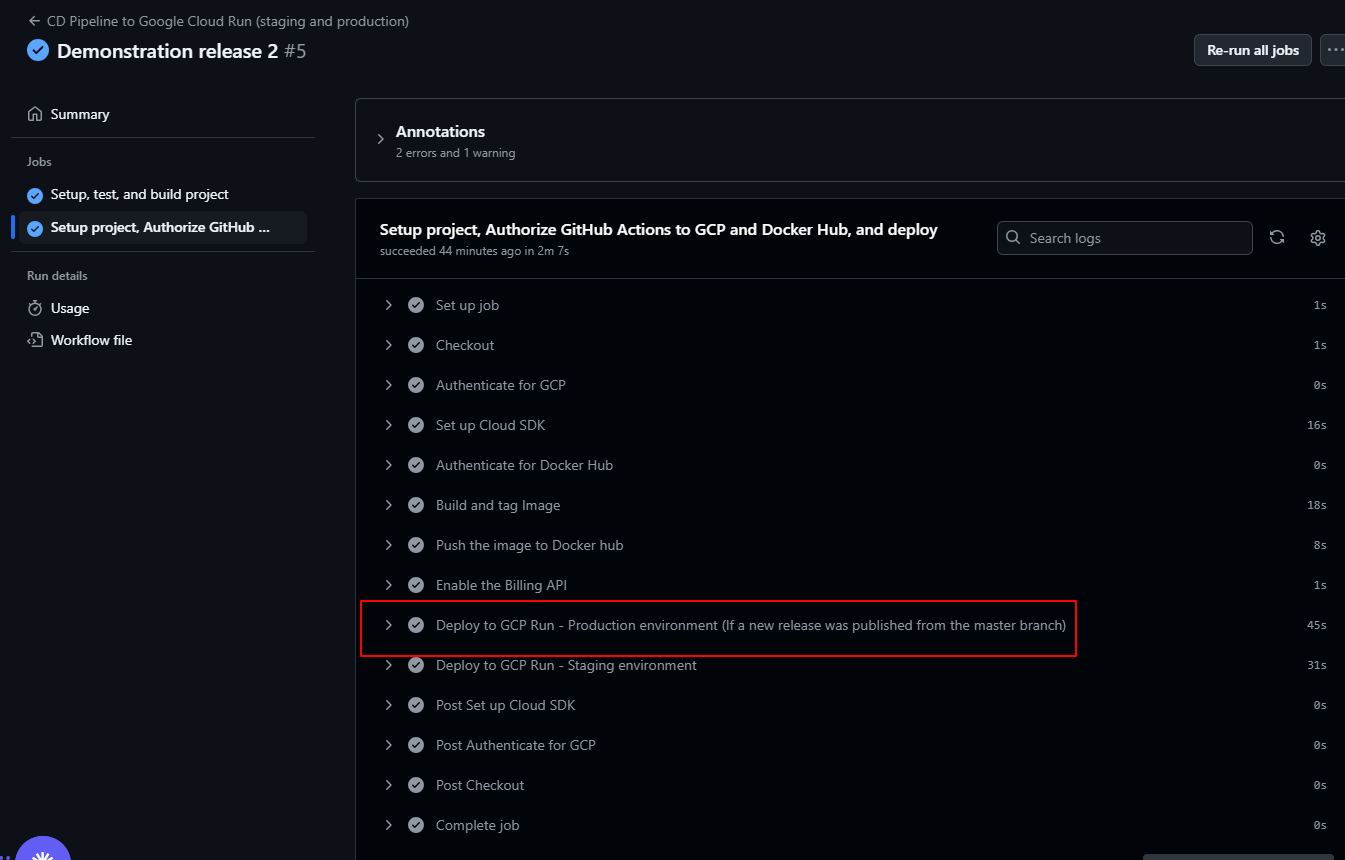Click status check icon of Staging deploy step
Screen dimensions: 1345x860
tap(416, 665)
